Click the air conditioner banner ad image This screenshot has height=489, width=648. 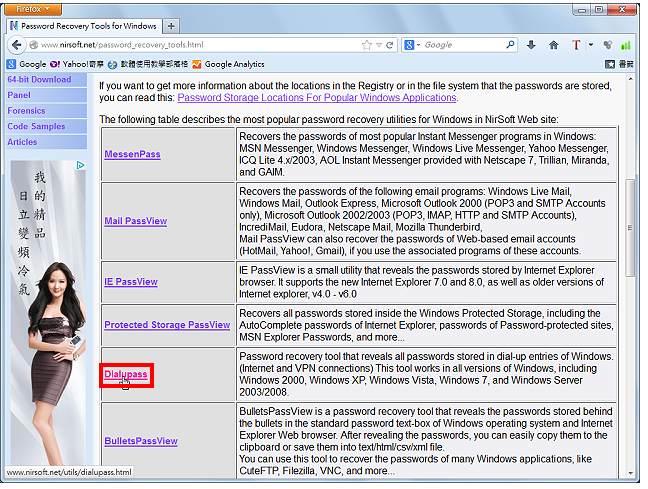(48, 314)
